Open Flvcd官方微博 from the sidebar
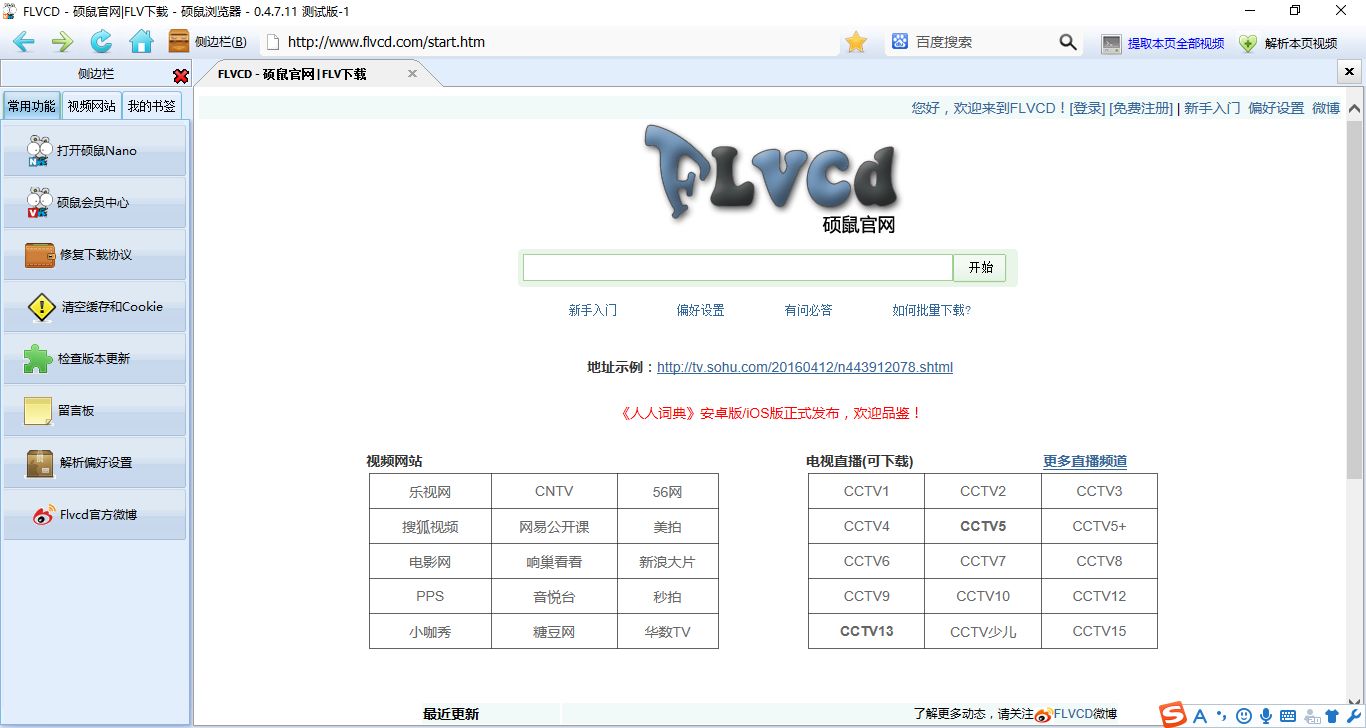The image size is (1366, 728). [x=95, y=514]
